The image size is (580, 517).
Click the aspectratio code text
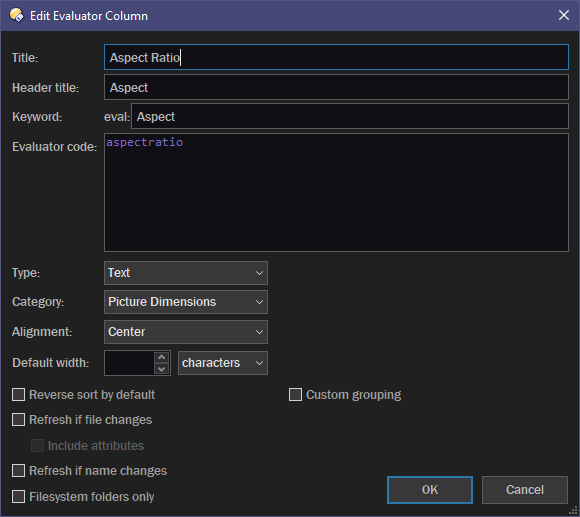coord(145,142)
